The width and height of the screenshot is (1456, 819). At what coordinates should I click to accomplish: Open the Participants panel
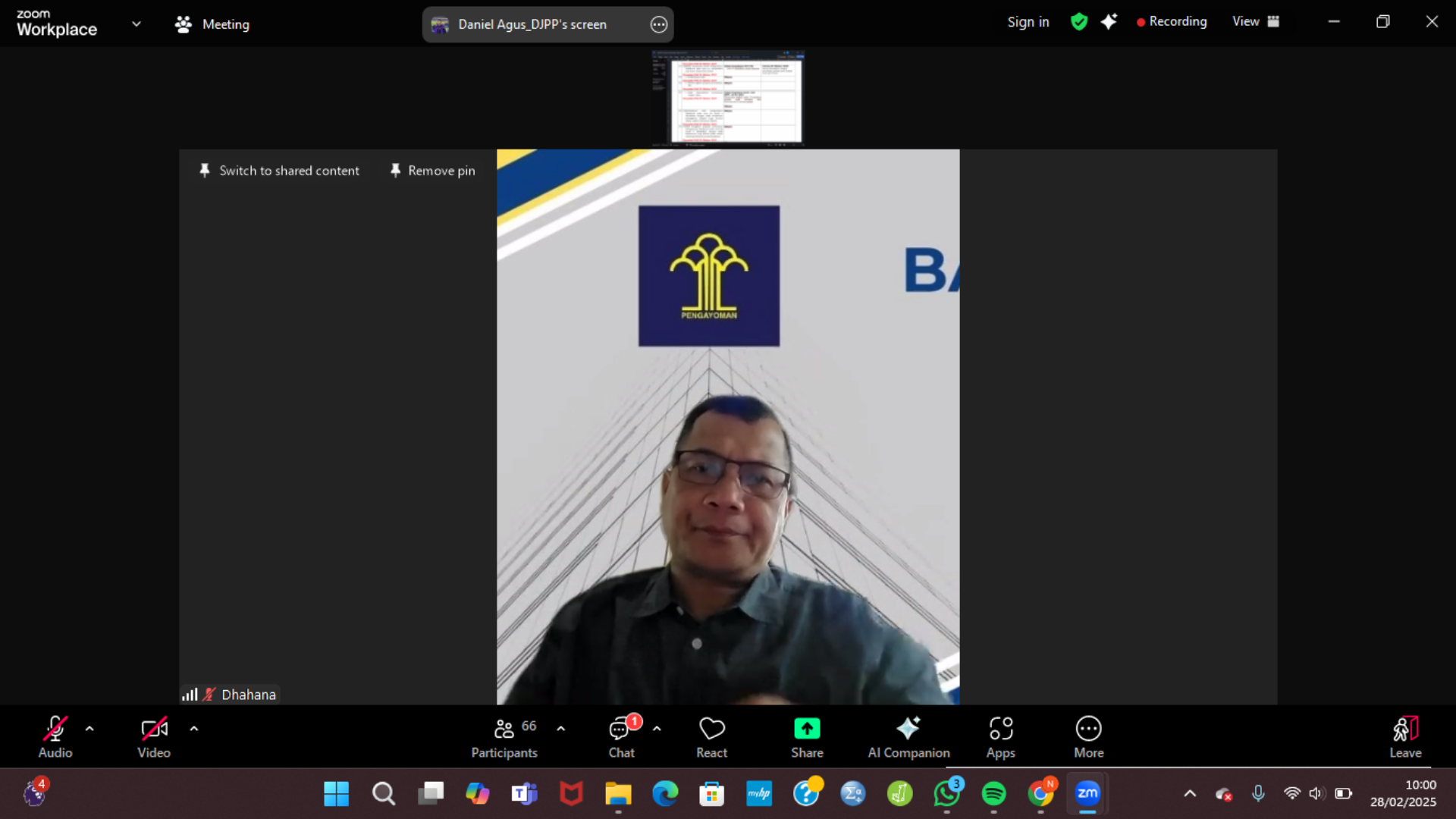pyautogui.click(x=504, y=736)
